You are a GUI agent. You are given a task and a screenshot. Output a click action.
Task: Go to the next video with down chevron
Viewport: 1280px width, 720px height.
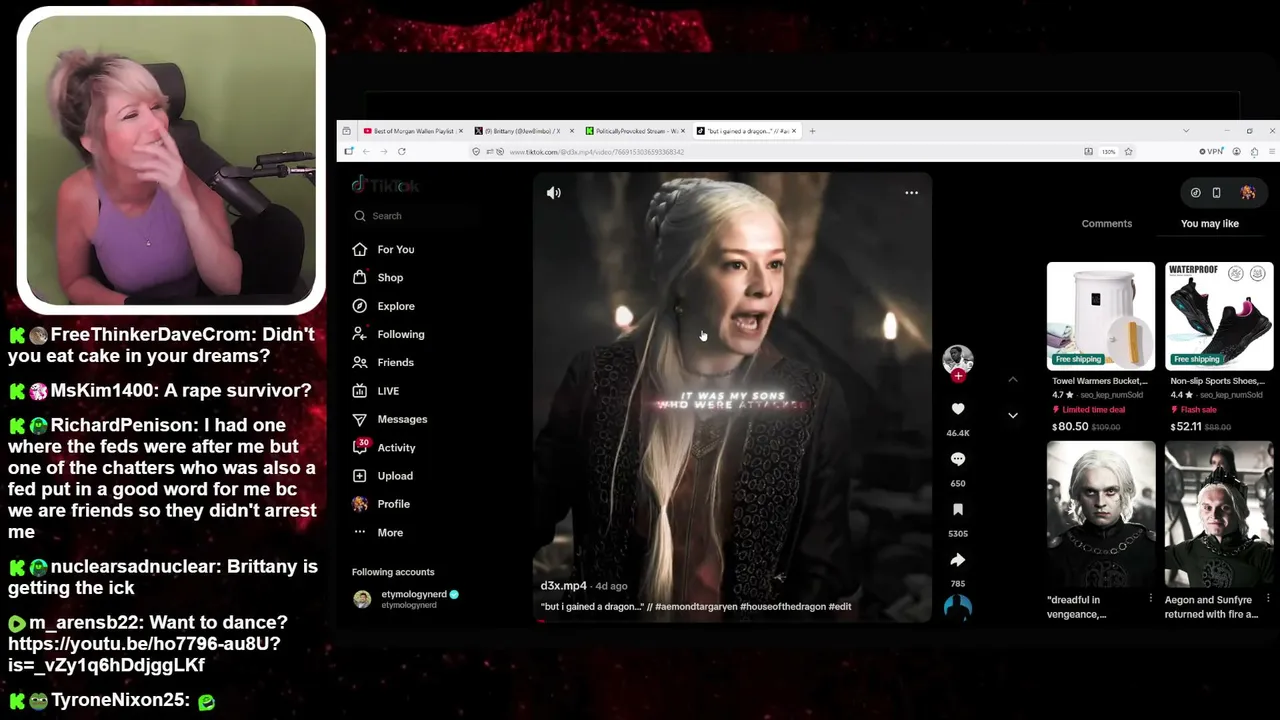tap(1013, 415)
